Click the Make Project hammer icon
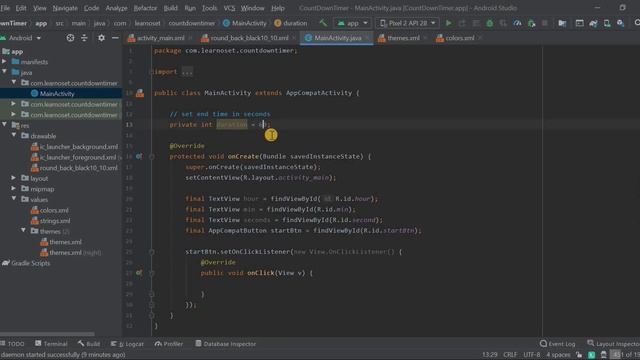640x360 pixels. click(x=323, y=23)
